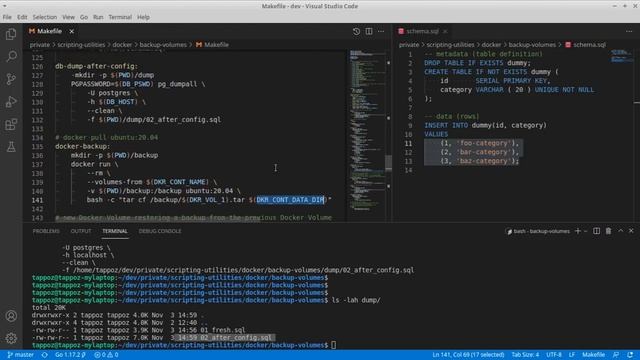Click 'backup-volumes' breadcrumb in Makefile editor
640x360 pixels.
[163, 45]
